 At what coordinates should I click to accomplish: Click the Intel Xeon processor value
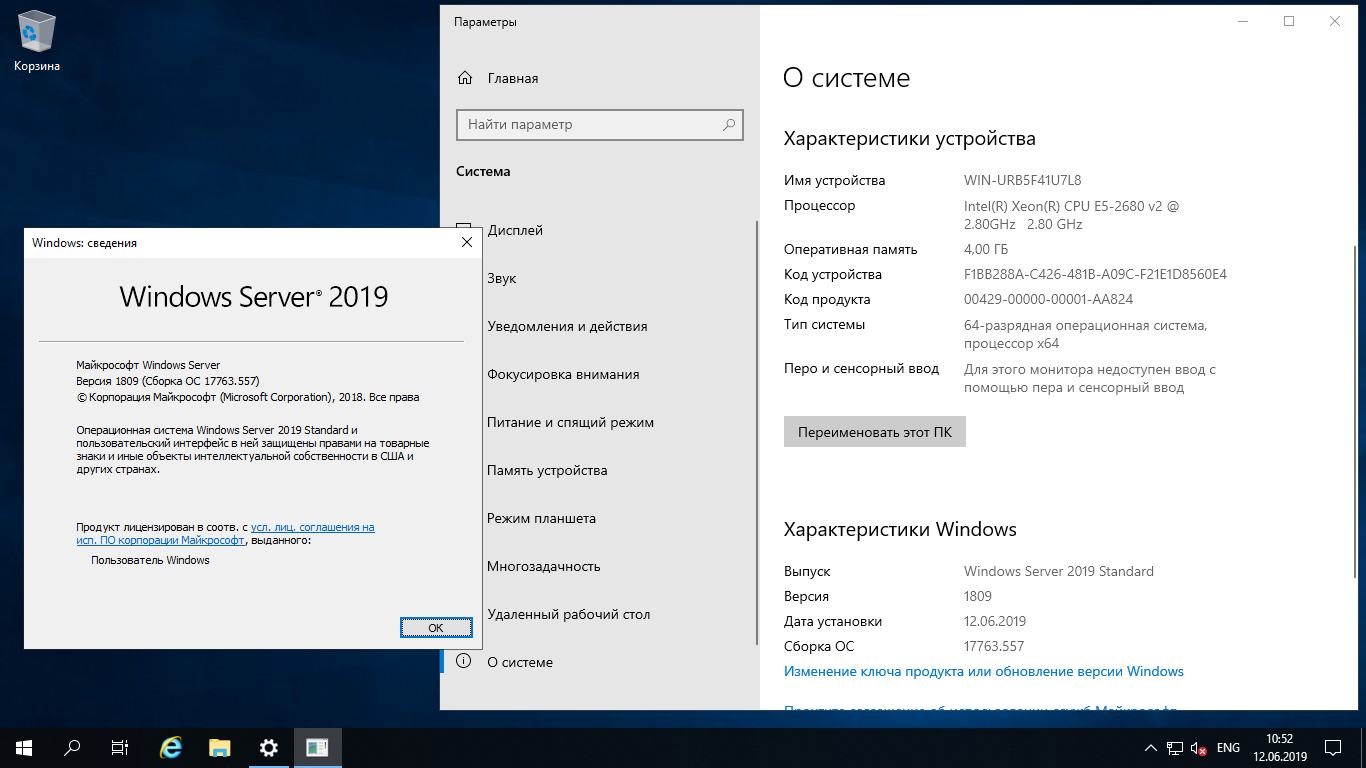[x=1072, y=215]
